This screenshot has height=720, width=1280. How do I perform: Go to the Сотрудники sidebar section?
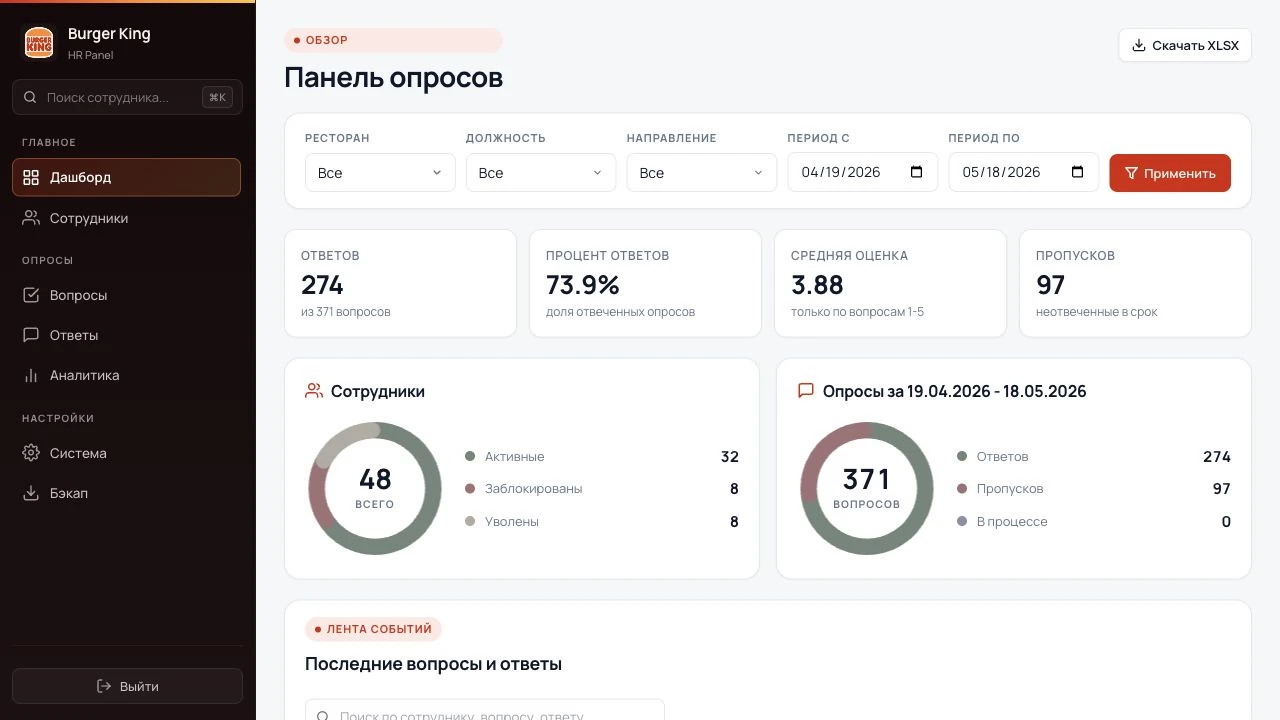(x=127, y=218)
